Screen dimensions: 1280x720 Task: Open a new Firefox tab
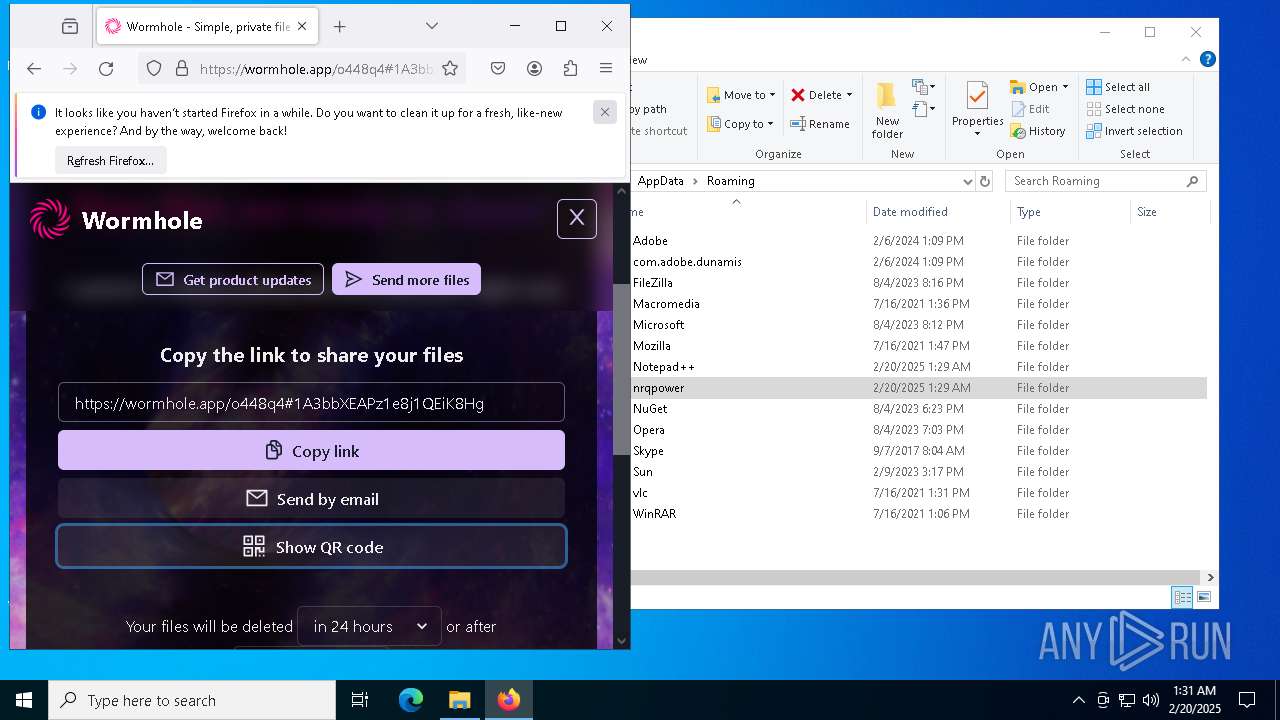point(339,26)
